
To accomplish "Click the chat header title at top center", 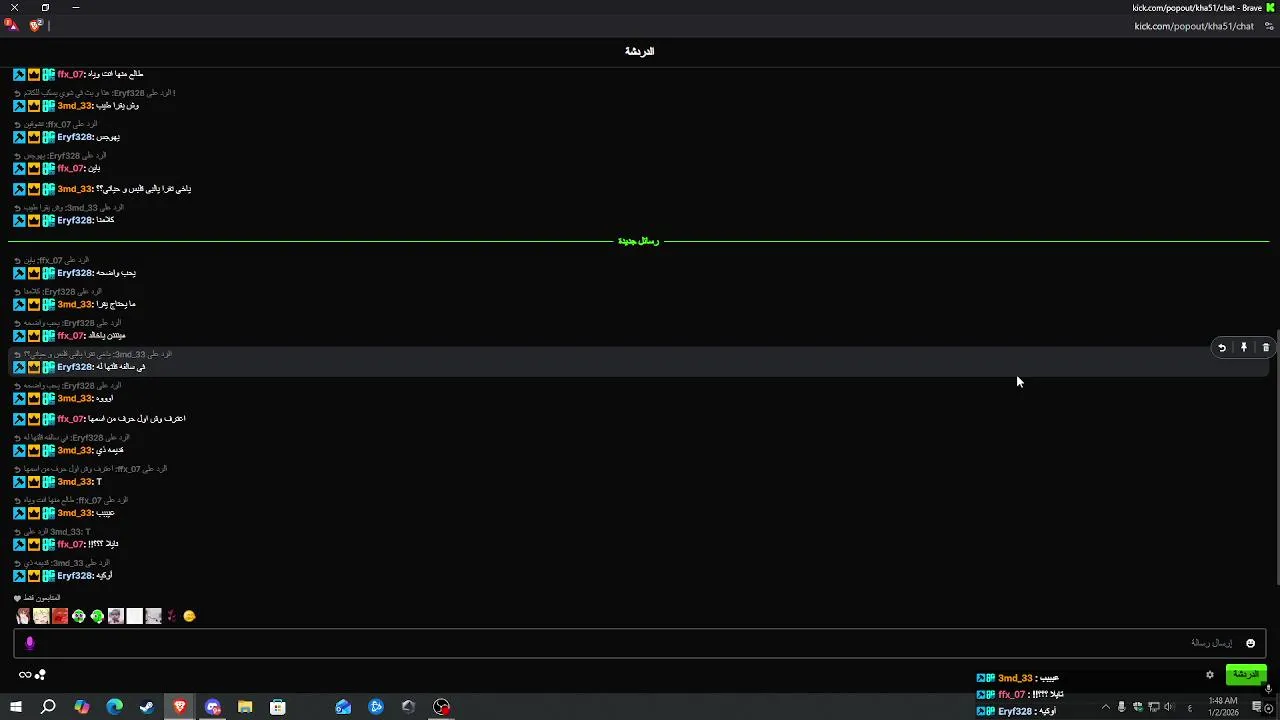I will 640,51.
